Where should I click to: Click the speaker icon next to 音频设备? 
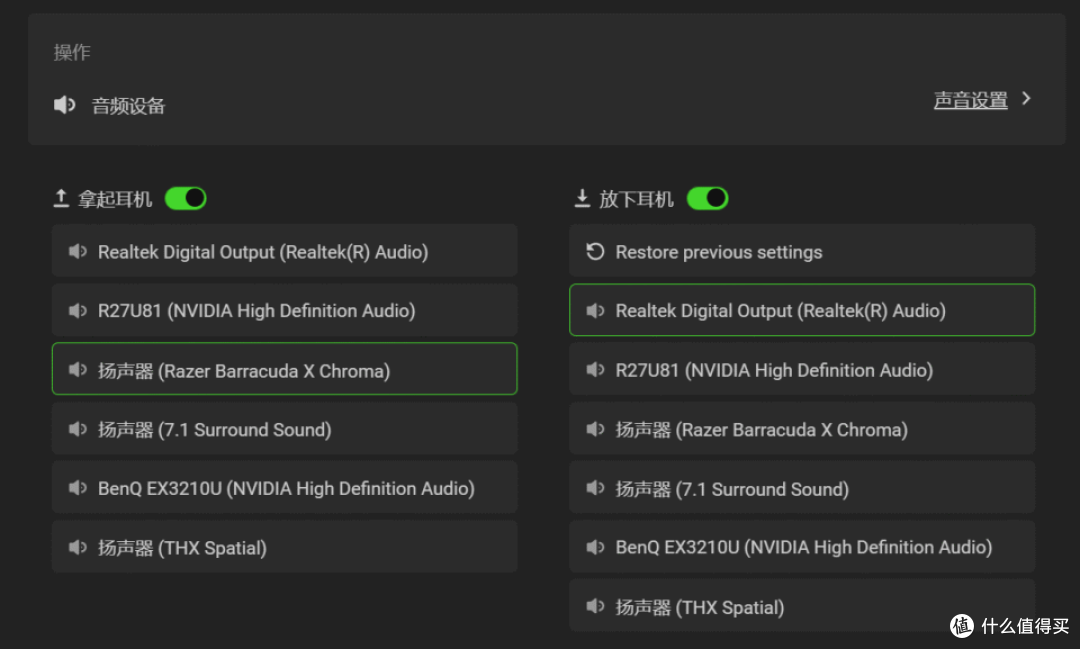64,105
